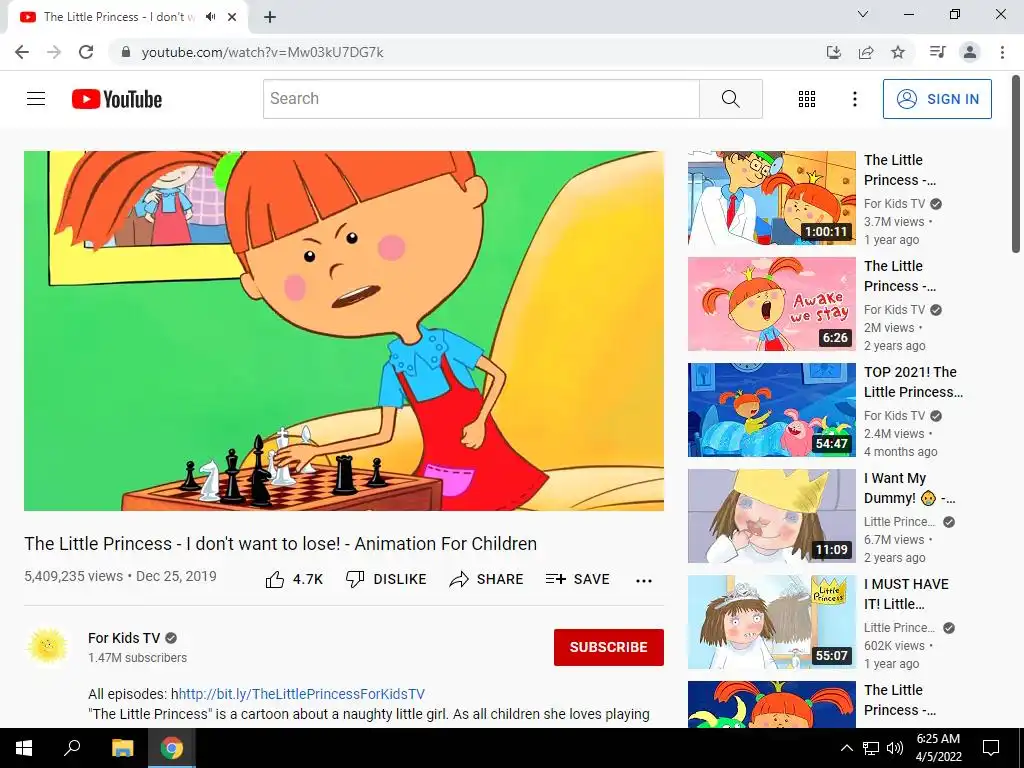The height and width of the screenshot is (768, 1024).
Task: Bookmark this tab with star
Action: tap(898, 52)
